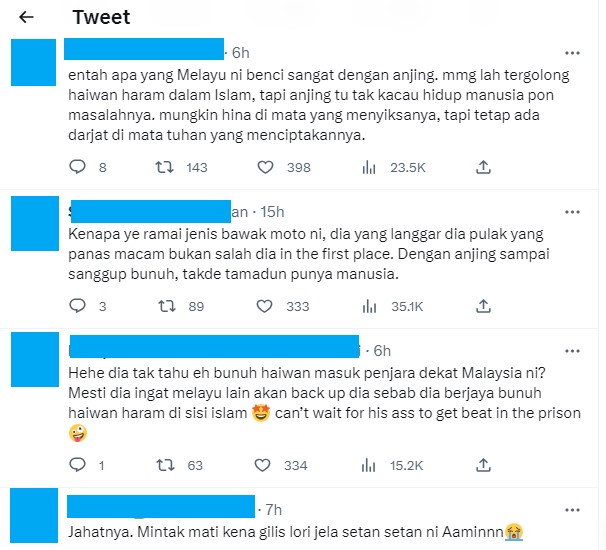606x550 pixels.
Task: Open the 15h tweet timestamp link
Action: pos(272,212)
